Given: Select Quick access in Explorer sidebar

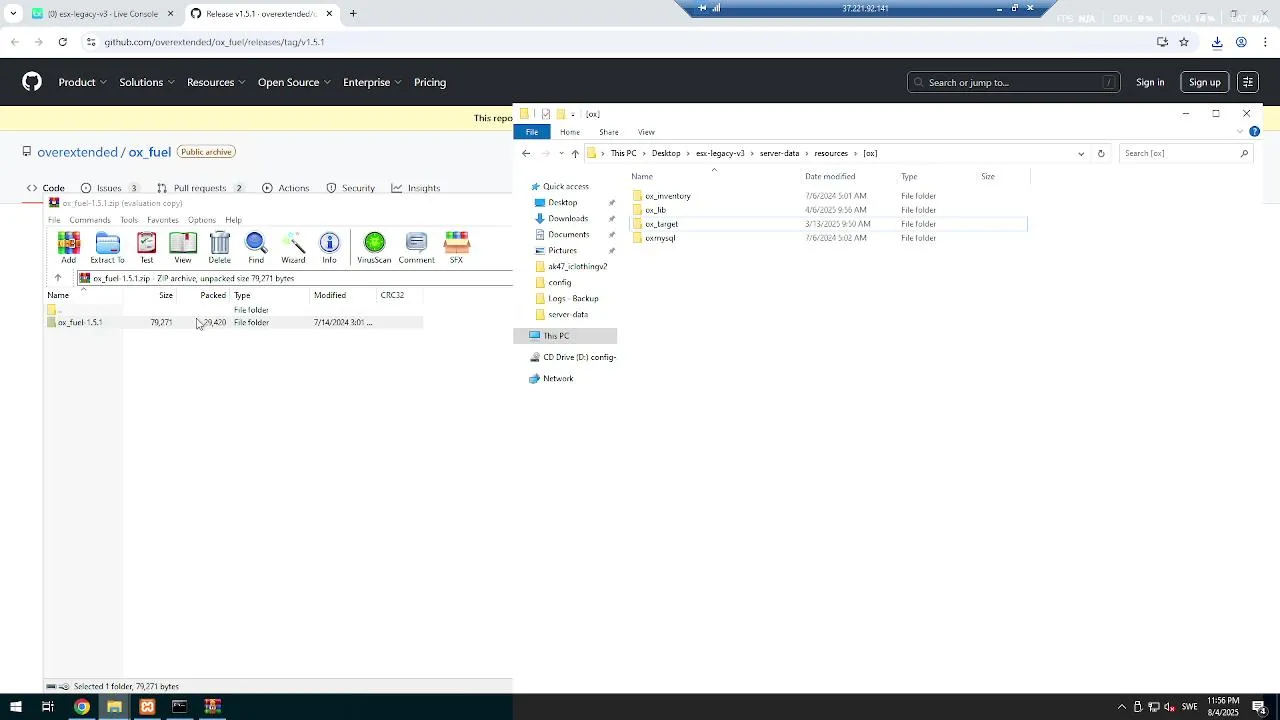Looking at the screenshot, I should pyautogui.click(x=565, y=186).
